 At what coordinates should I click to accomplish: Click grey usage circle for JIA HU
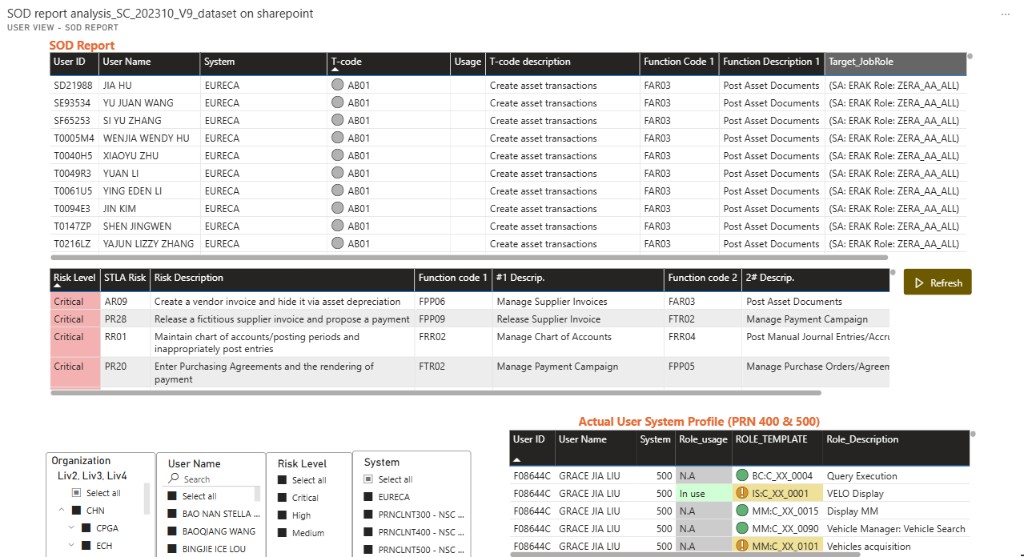click(x=337, y=84)
